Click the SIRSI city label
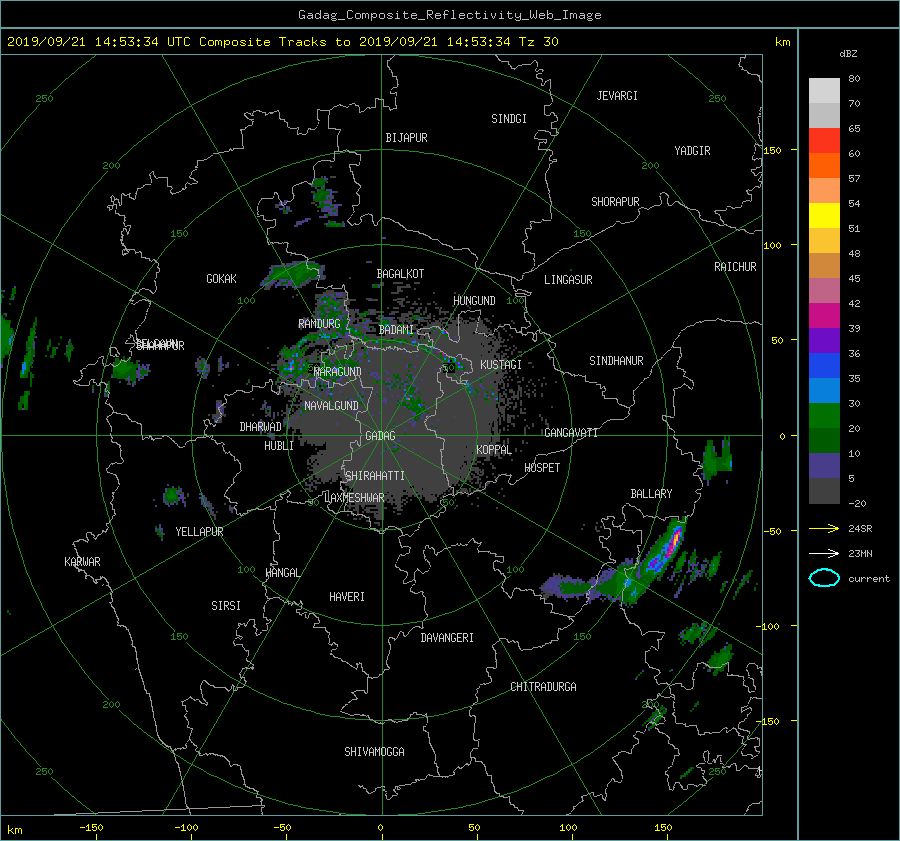900x841 pixels. click(226, 606)
